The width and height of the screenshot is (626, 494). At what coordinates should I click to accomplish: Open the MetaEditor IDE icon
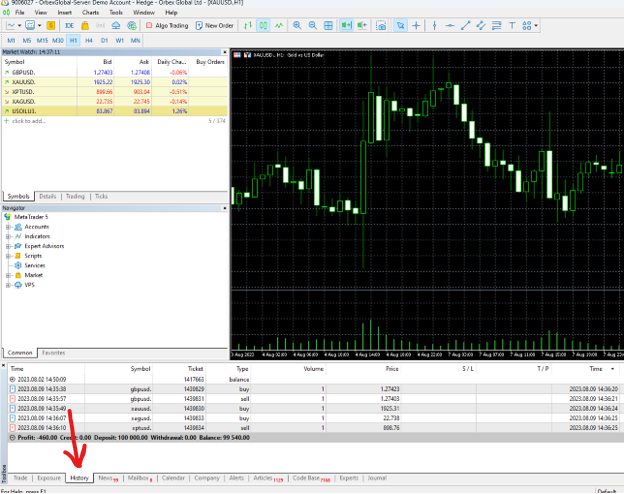pos(69,26)
